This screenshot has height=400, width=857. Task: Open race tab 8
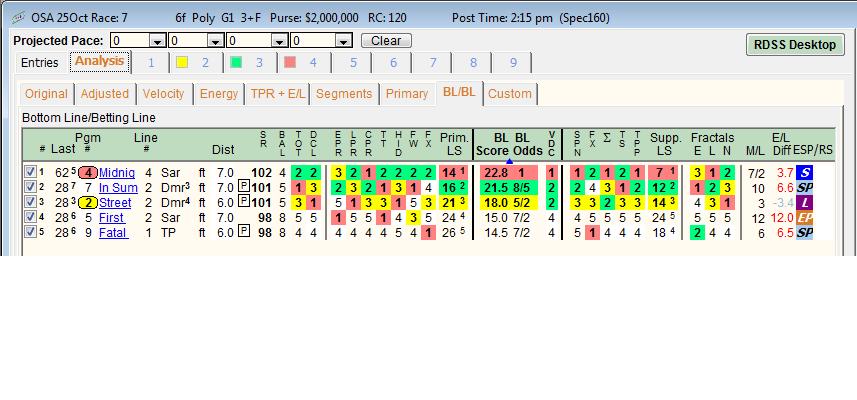coord(473,63)
